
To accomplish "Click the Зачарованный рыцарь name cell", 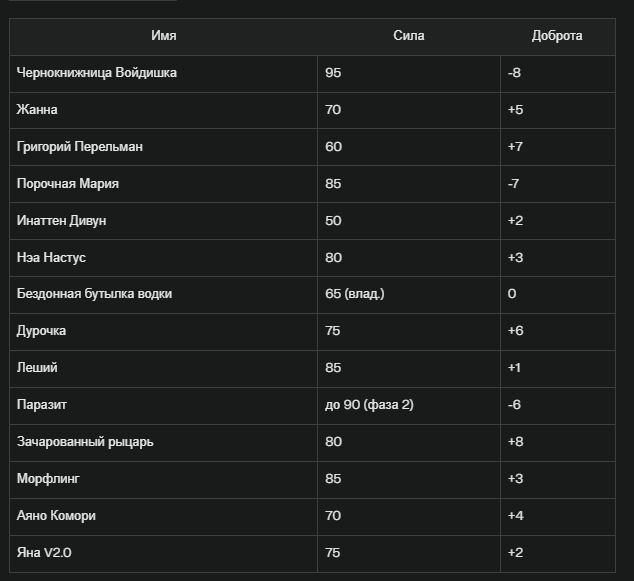I will (163, 443).
